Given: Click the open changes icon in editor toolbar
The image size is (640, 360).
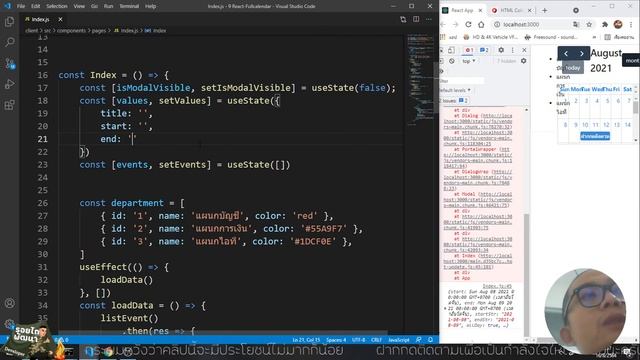Looking at the screenshot, I should tap(403, 19).
